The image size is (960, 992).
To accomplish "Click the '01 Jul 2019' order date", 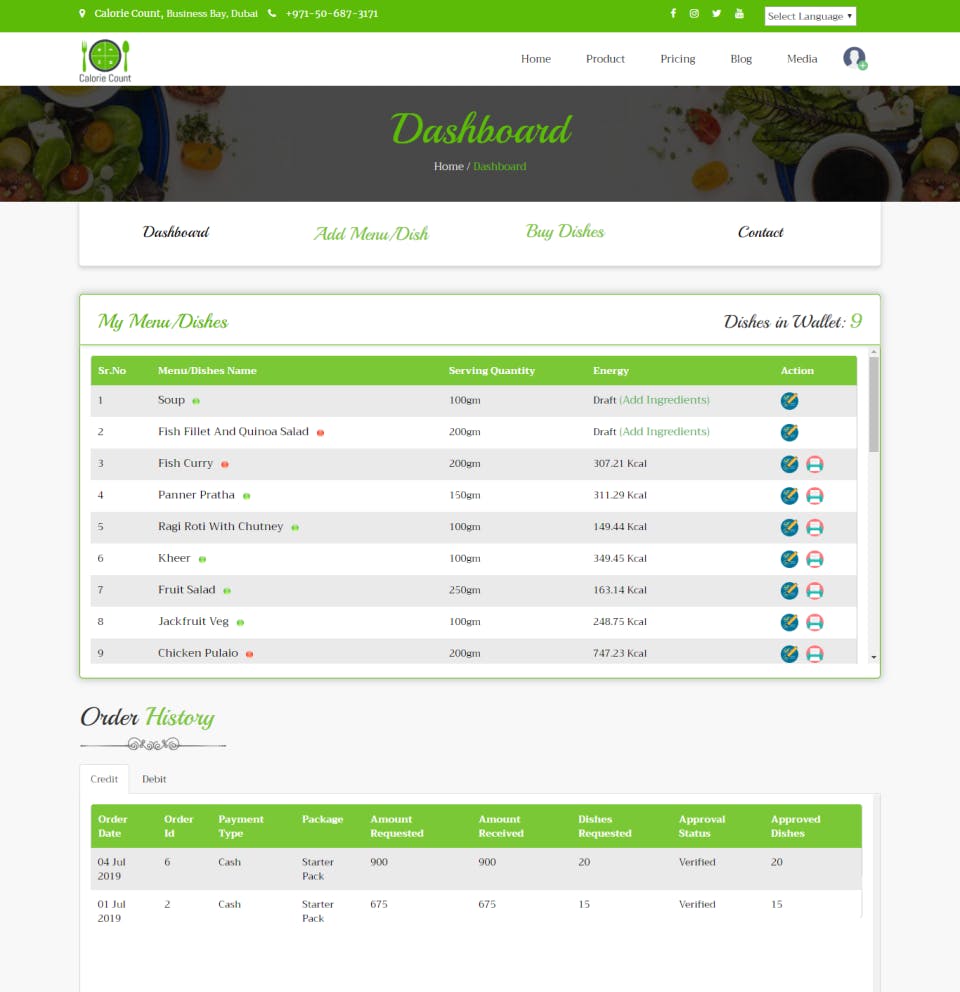I will coord(111,911).
